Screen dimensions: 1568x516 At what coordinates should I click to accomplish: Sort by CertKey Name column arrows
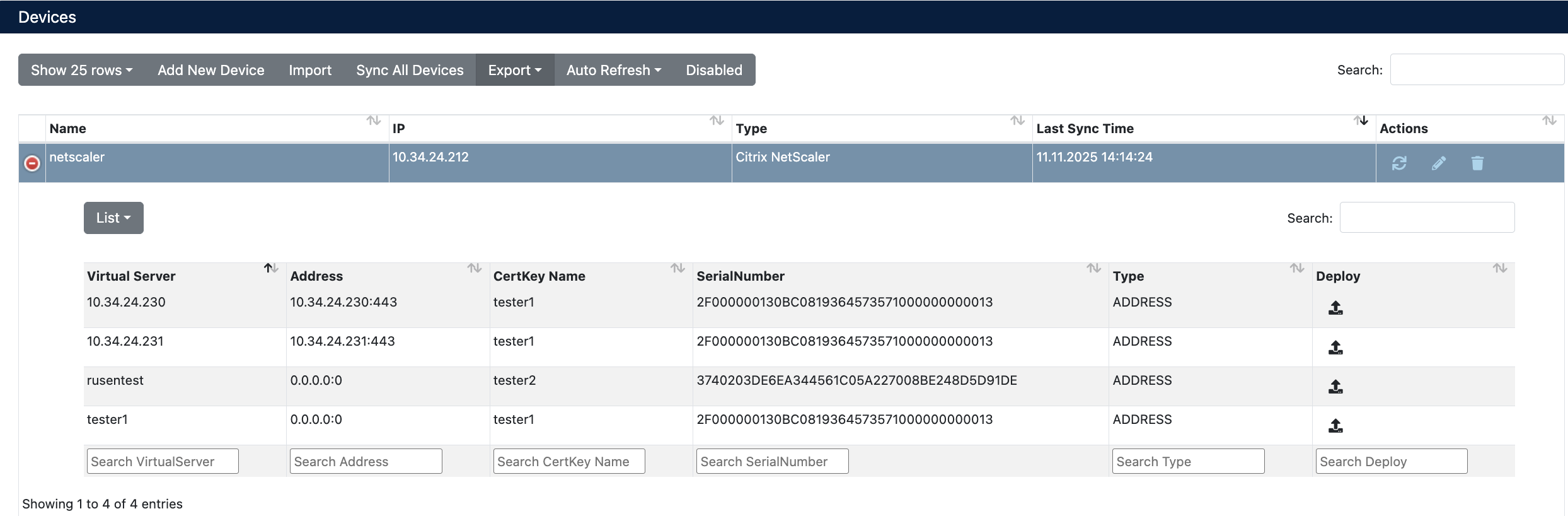(x=677, y=268)
